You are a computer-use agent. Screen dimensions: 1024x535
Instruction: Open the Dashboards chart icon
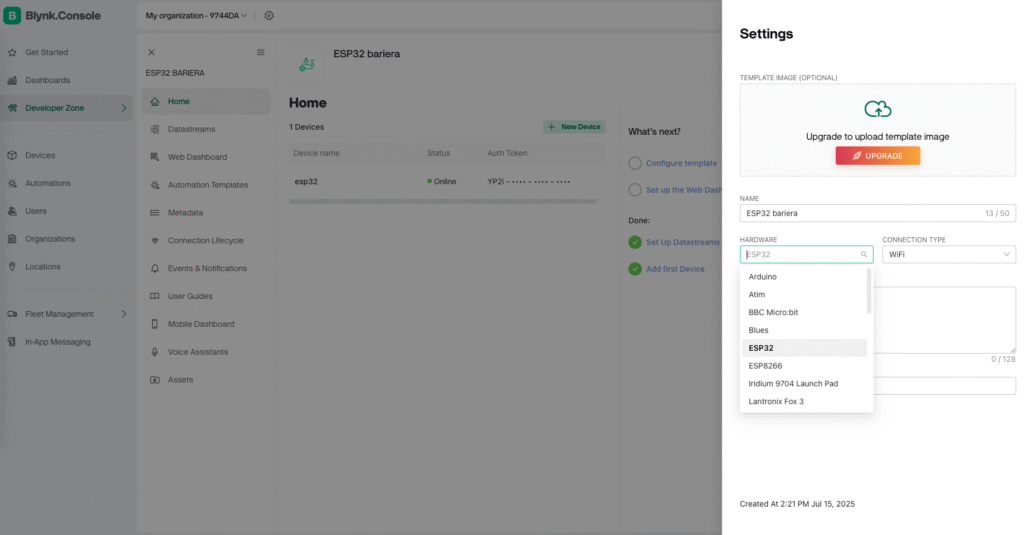tap(12, 80)
